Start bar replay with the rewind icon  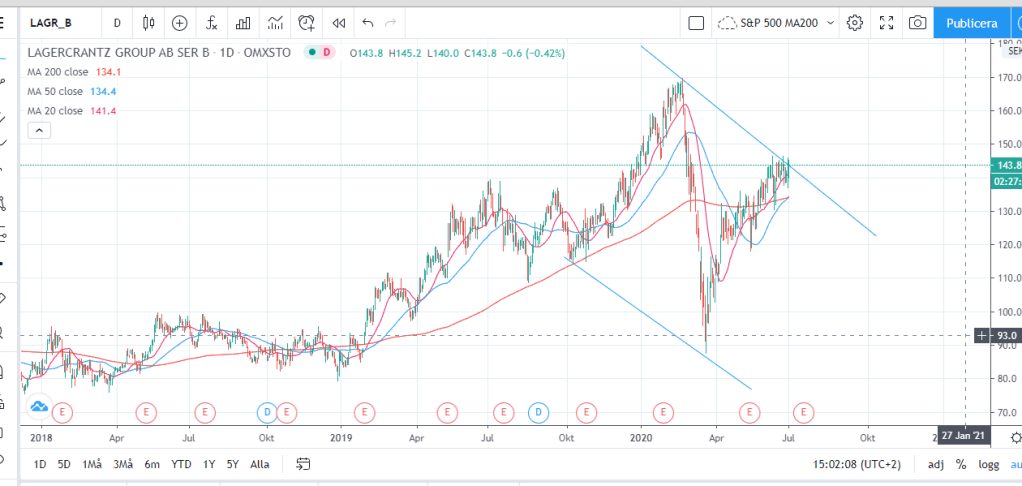(x=339, y=22)
